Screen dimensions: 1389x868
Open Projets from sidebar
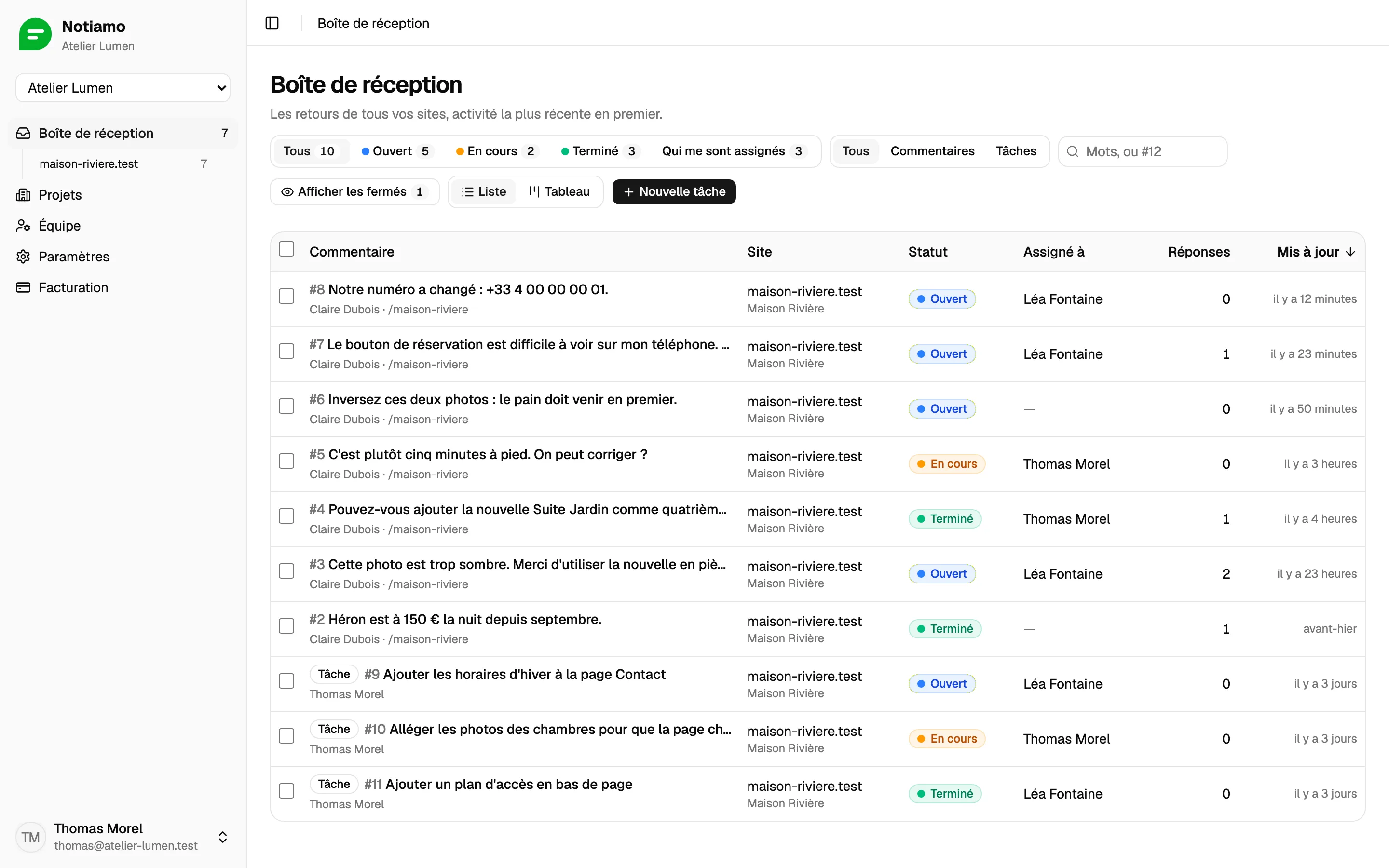[x=123, y=195]
